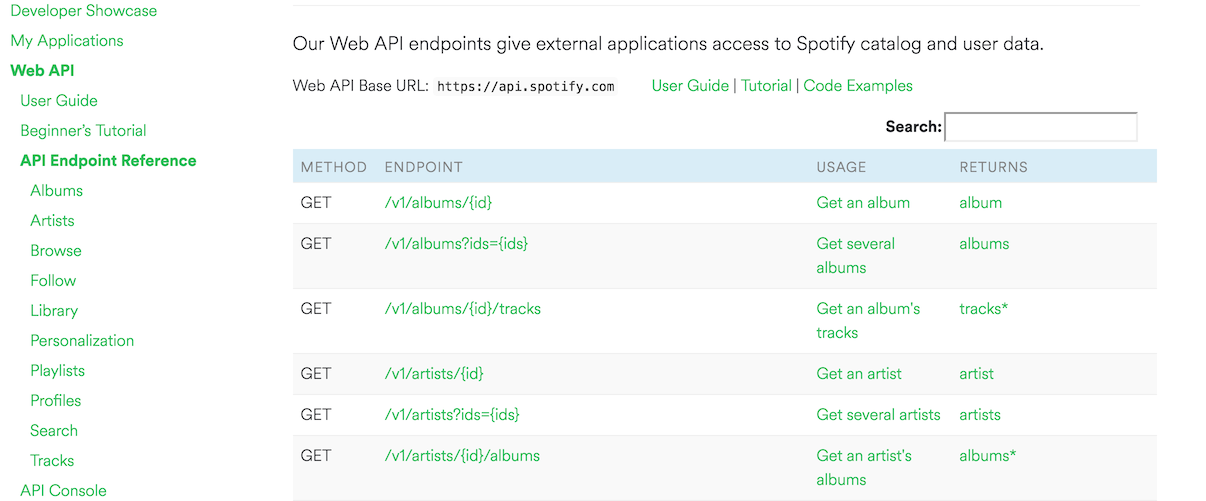The image size is (1206, 501).
Task: Focus the endpoint Search input field
Action: tap(1041, 127)
